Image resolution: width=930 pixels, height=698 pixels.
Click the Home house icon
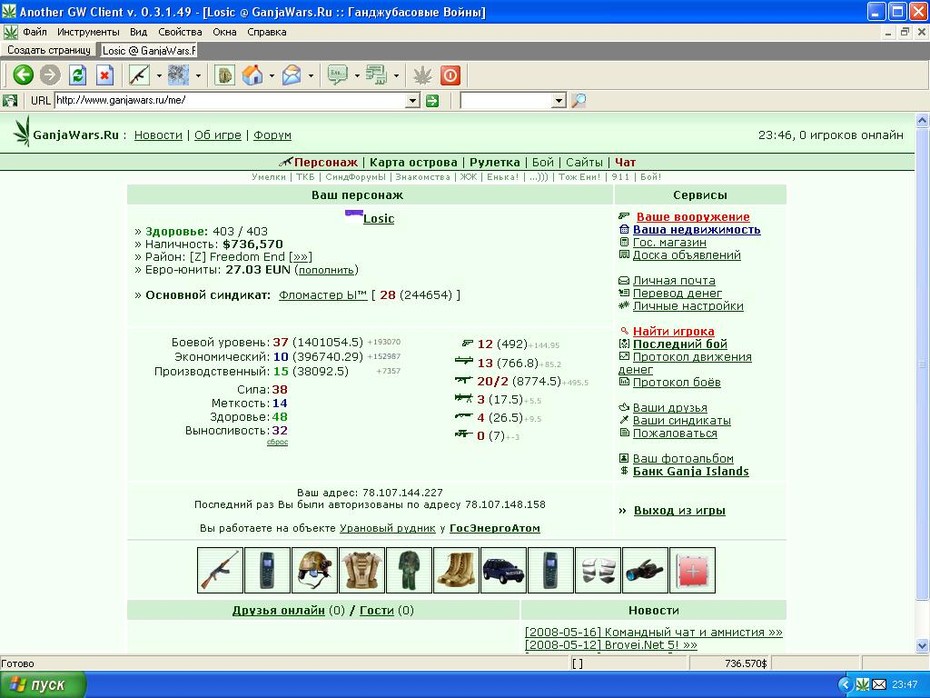tap(253, 75)
